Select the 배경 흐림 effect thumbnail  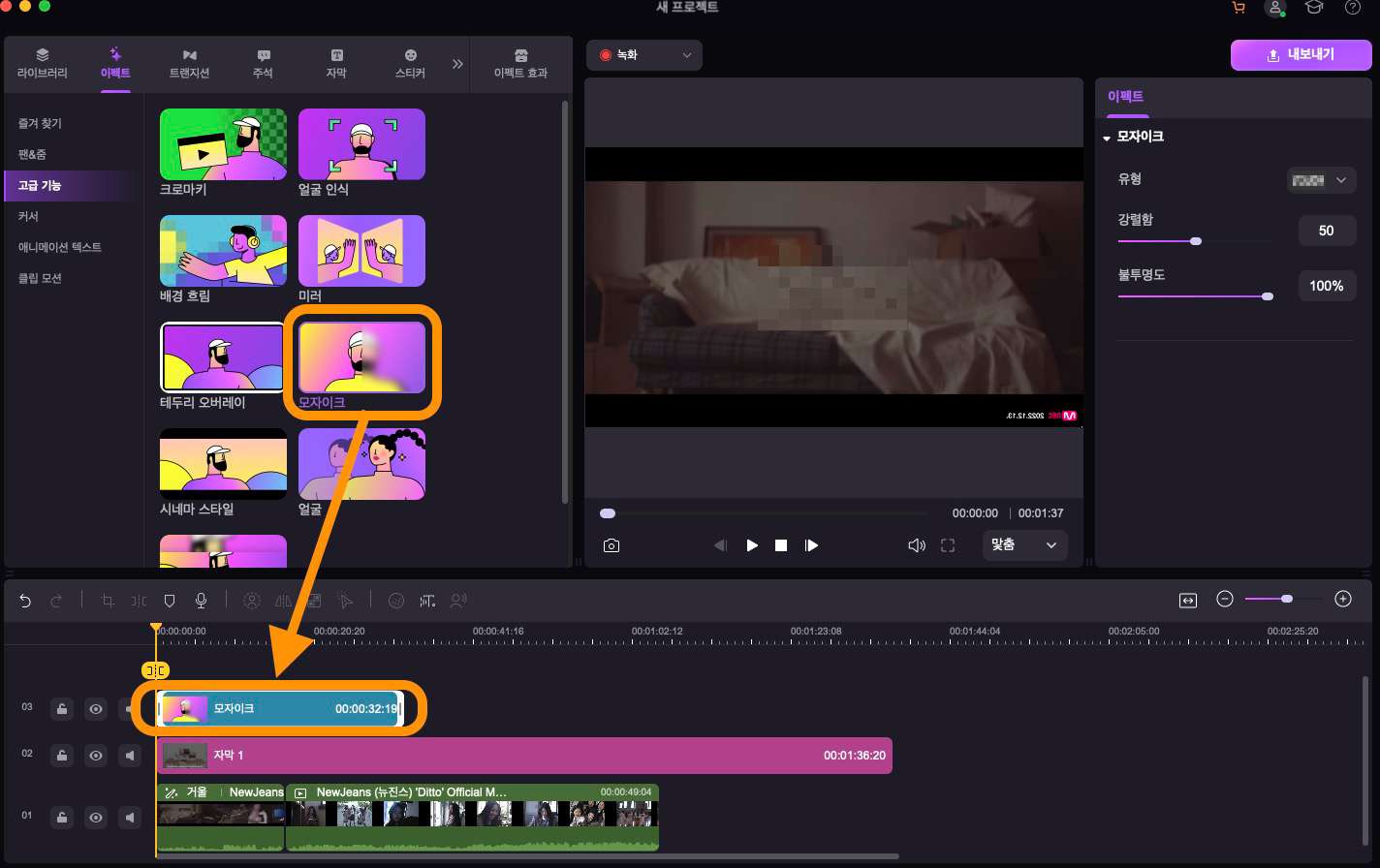pos(223,251)
